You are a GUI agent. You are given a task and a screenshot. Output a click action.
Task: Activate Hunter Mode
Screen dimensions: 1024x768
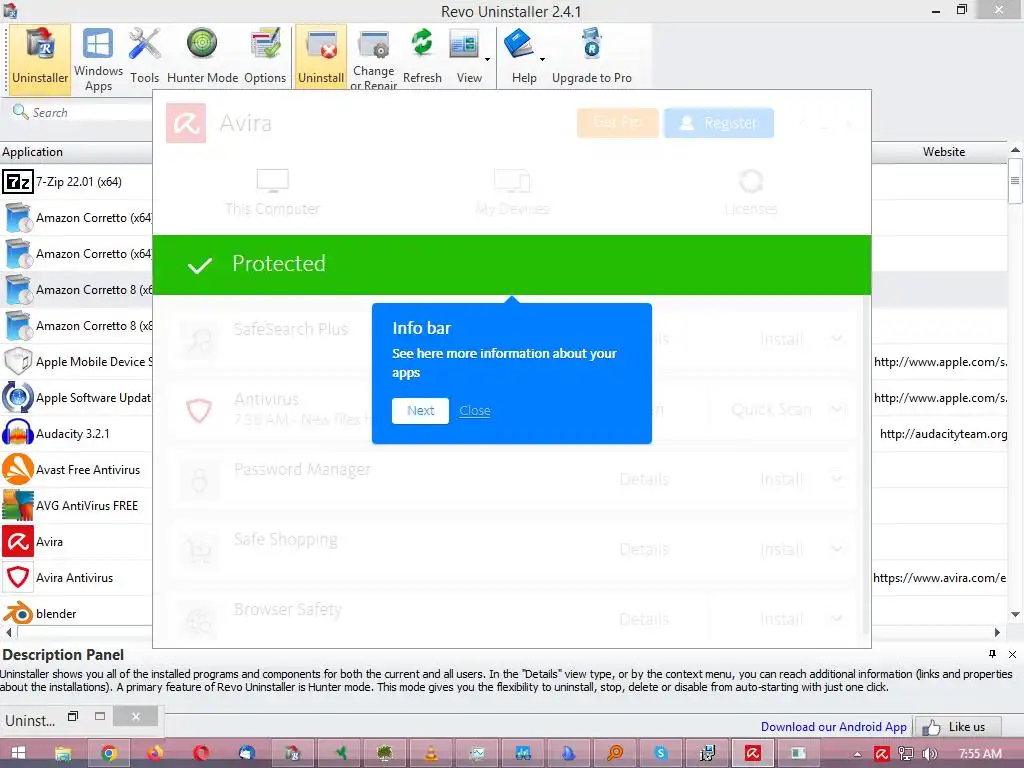(x=202, y=57)
